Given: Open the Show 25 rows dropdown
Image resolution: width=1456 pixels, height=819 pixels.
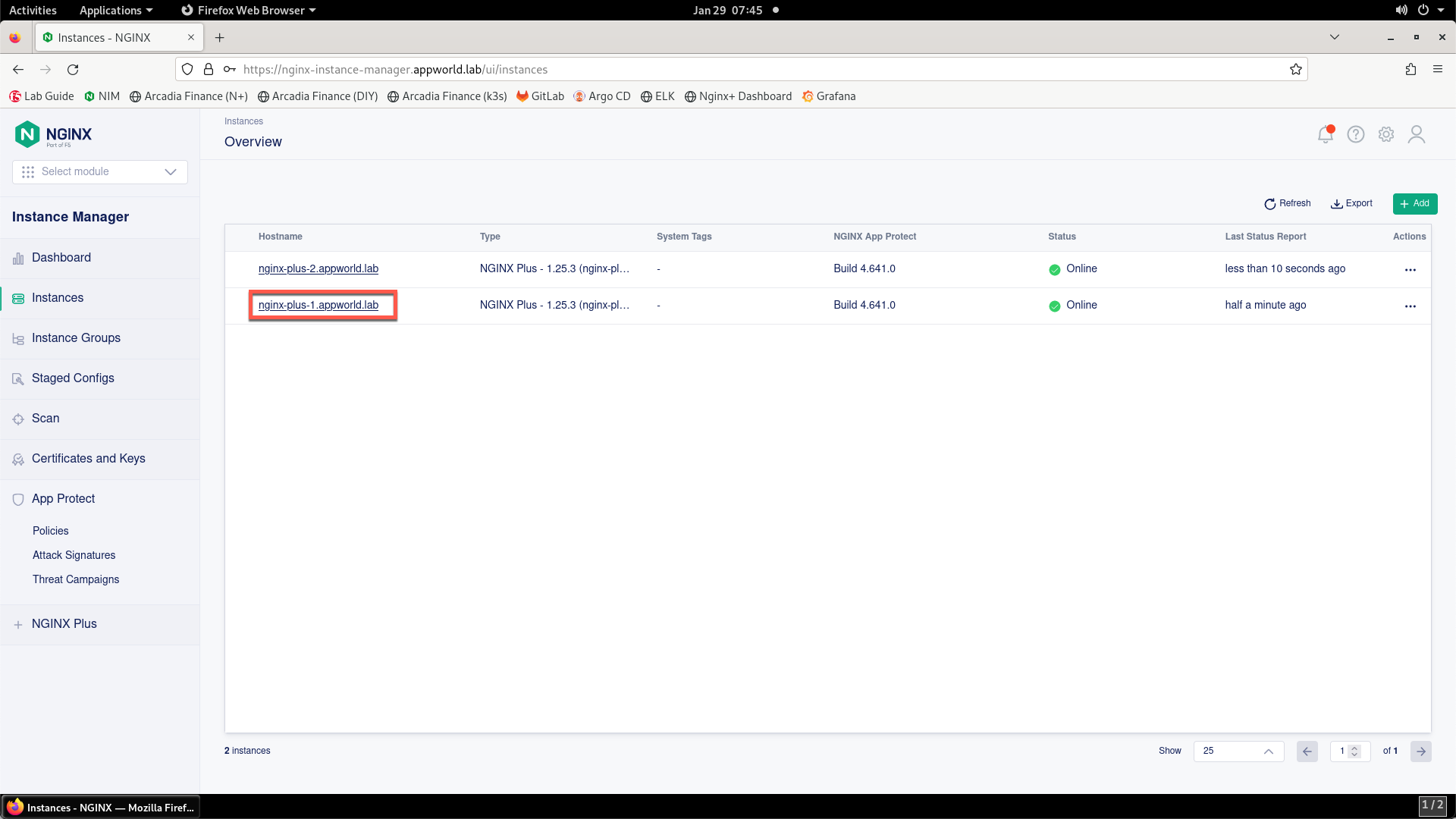Looking at the screenshot, I should click(x=1238, y=751).
